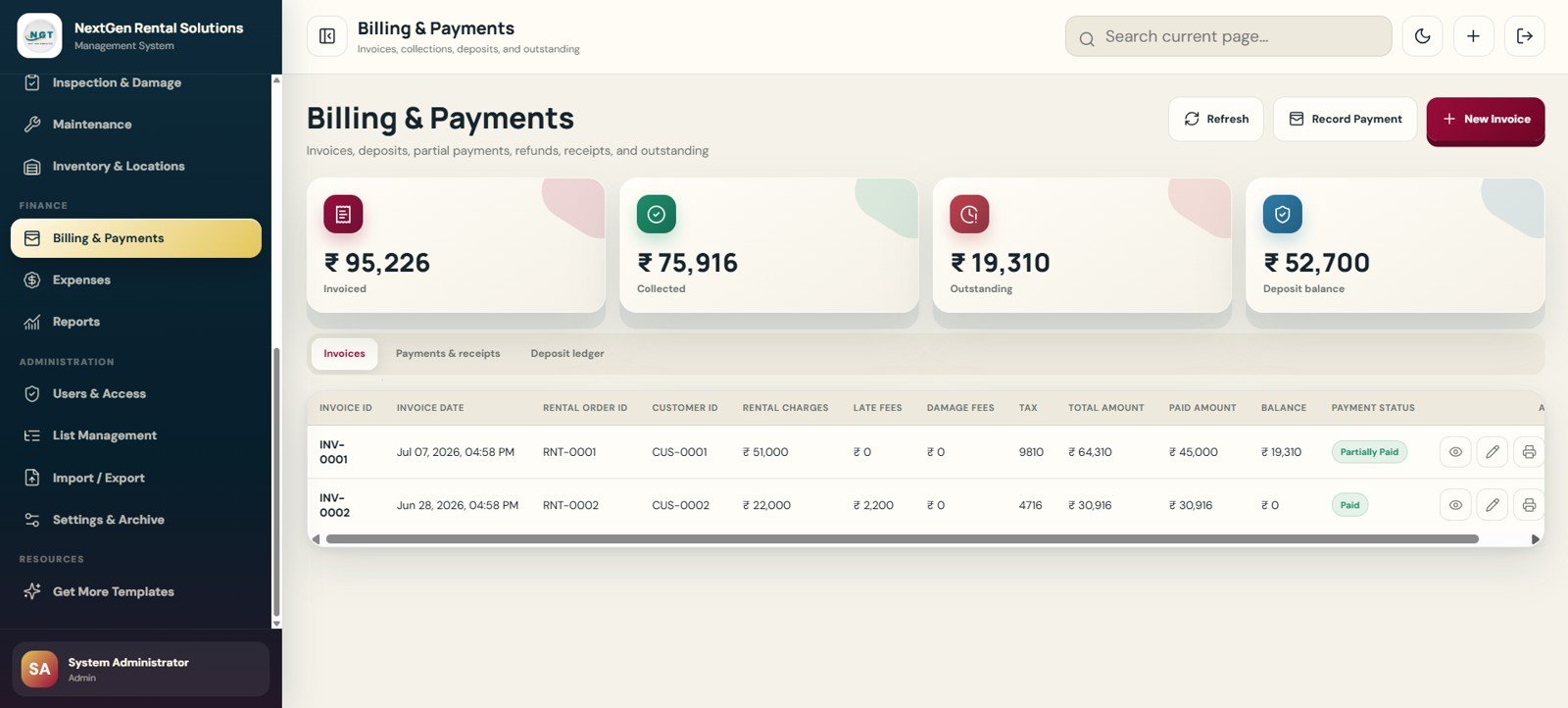Click the TOTAL AMOUNT column header
Image resolution: width=1568 pixels, height=708 pixels.
tap(1106, 408)
